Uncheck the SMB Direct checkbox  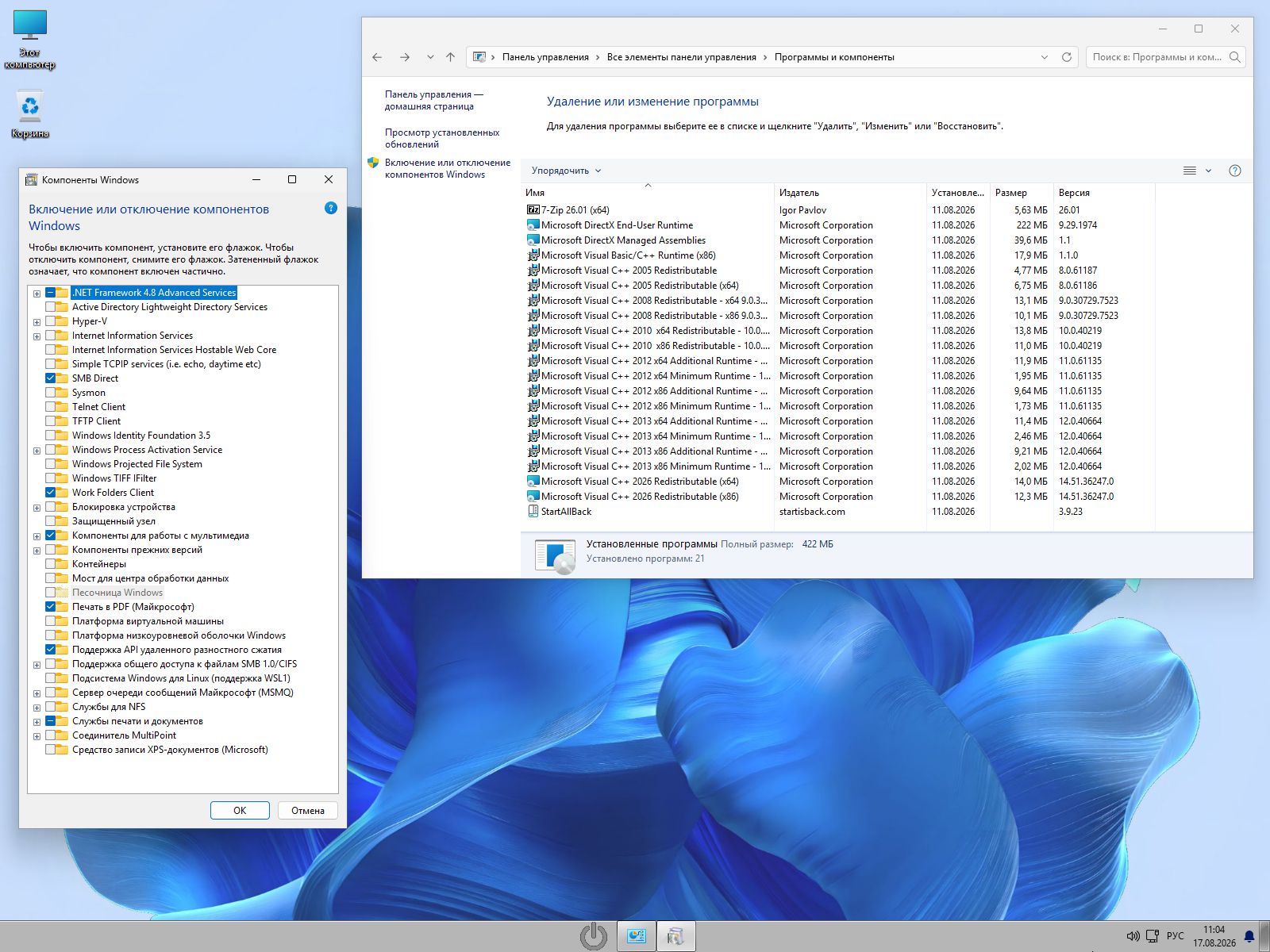click(51, 378)
